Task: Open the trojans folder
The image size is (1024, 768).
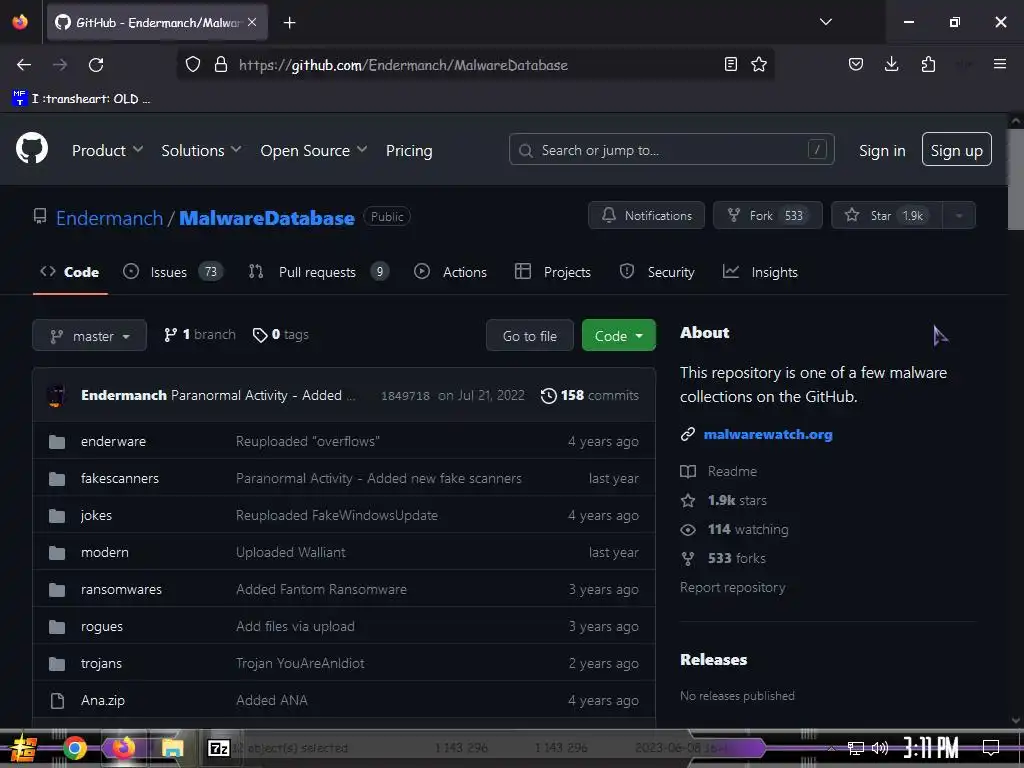Action: (101, 664)
